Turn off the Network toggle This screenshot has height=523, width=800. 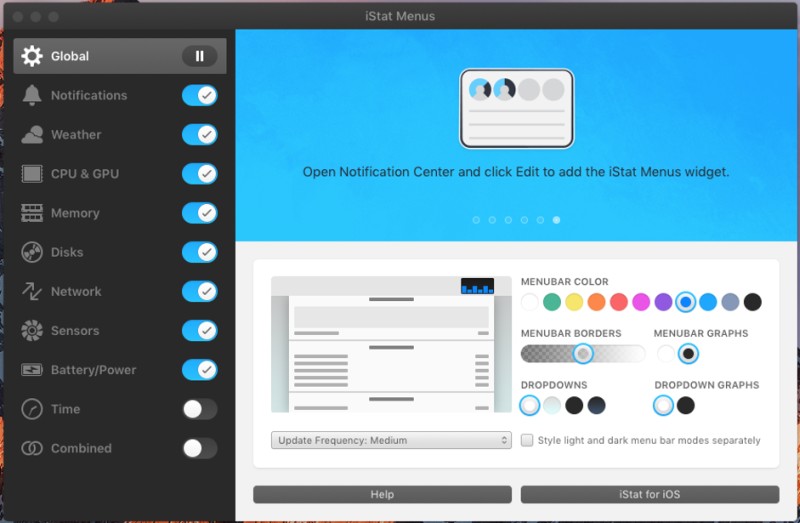(x=199, y=291)
